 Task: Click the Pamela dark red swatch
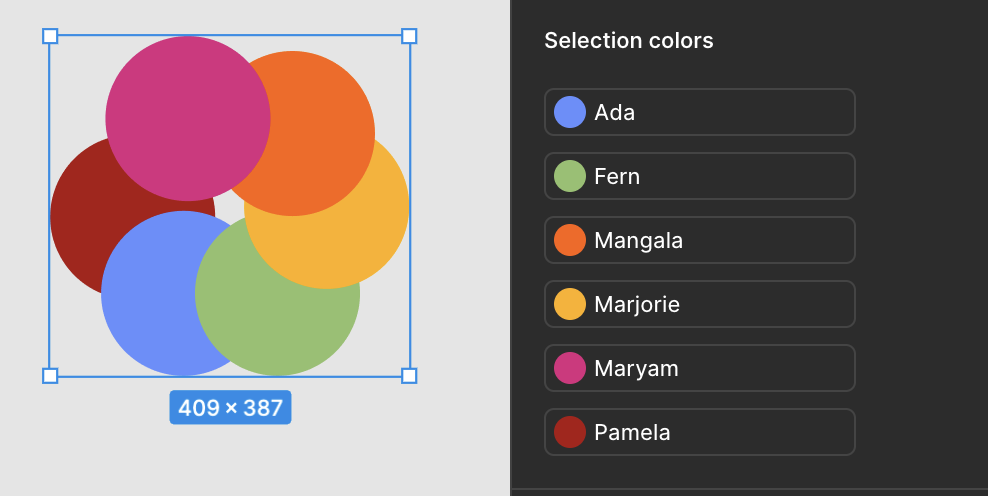(570, 432)
